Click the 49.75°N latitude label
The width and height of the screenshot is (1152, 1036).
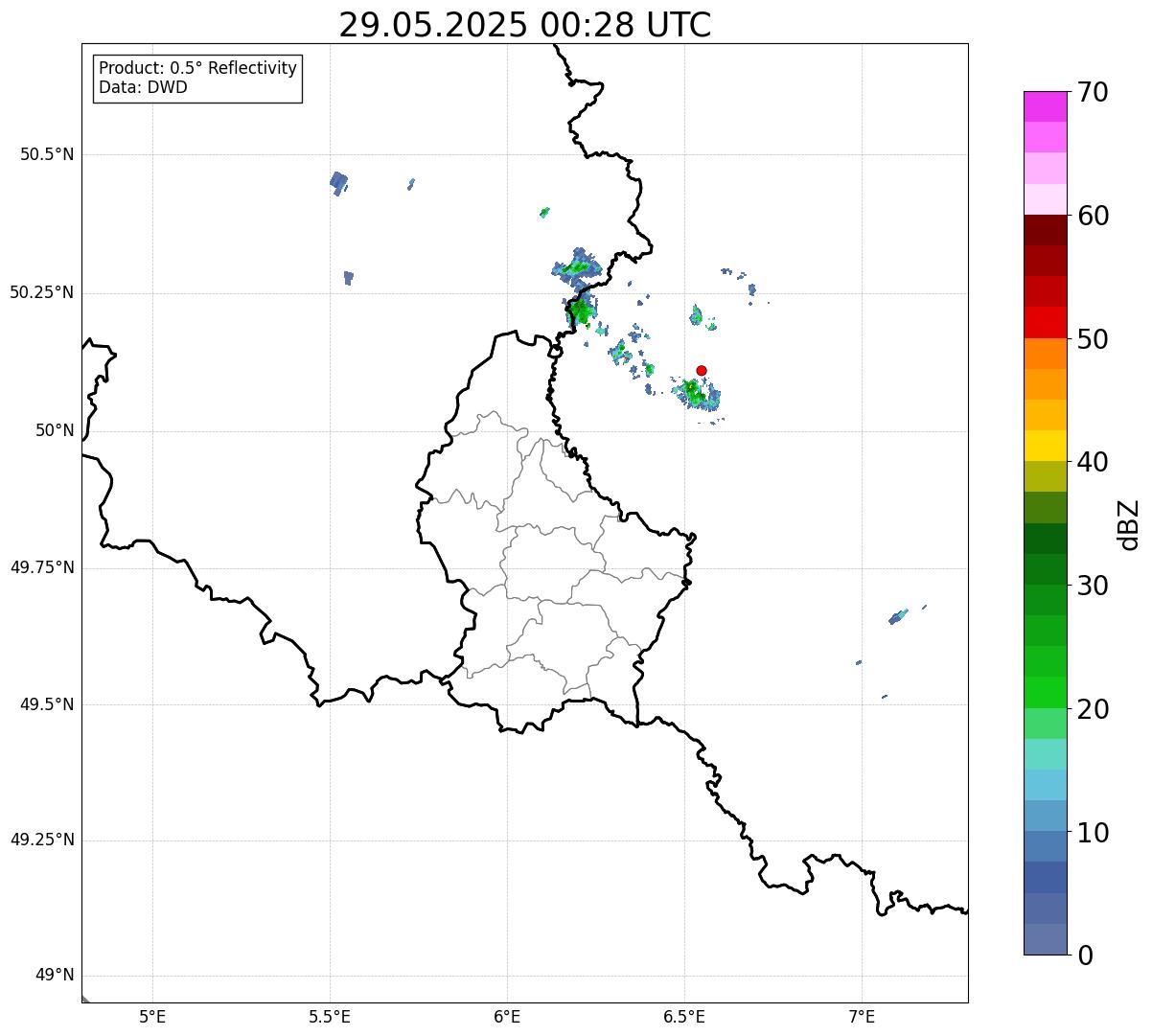(42, 567)
